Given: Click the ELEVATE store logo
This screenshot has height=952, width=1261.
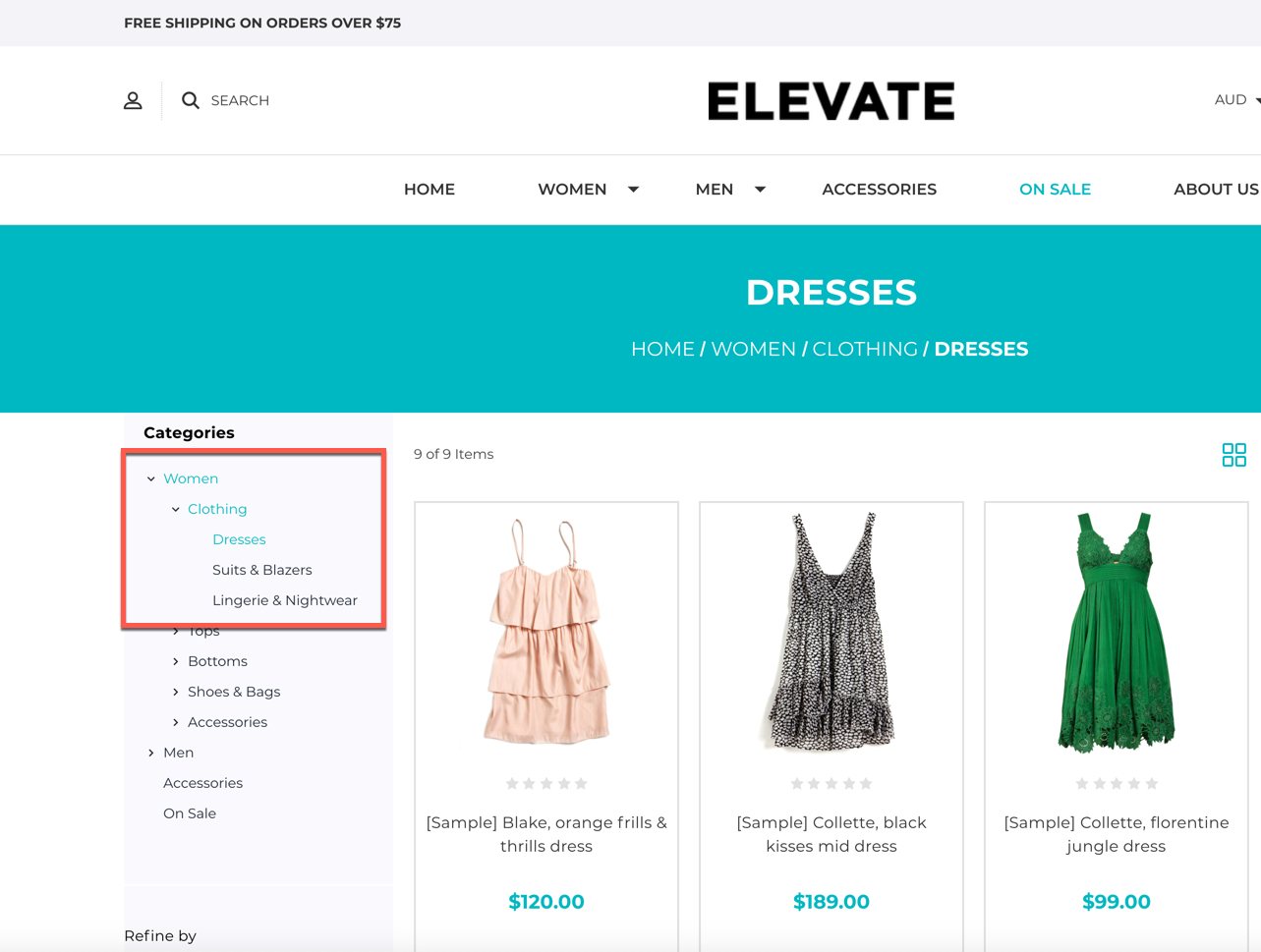Looking at the screenshot, I should 831,100.
